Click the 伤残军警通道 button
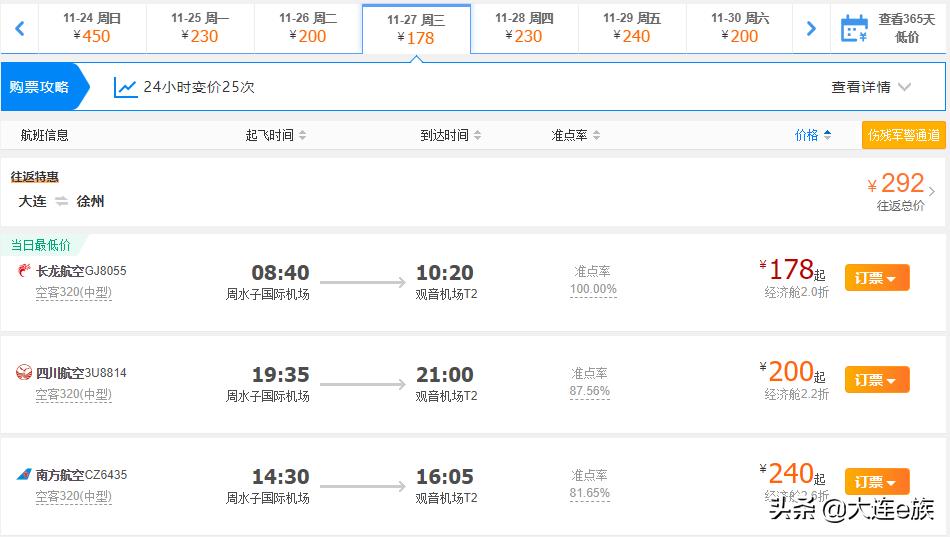This screenshot has width=950, height=537. pos(903,135)
